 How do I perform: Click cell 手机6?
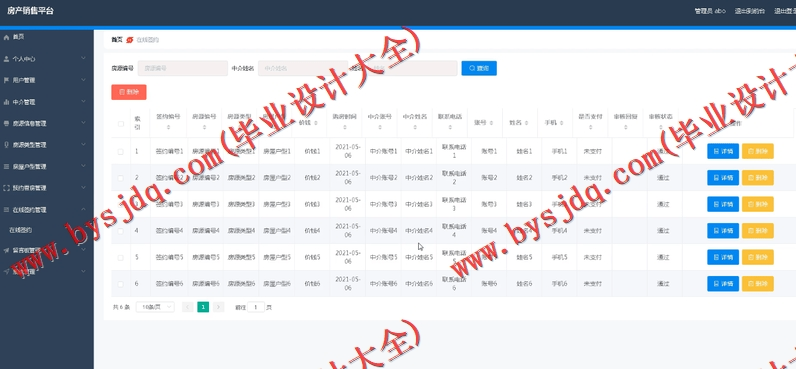click(x=559, y=284)
